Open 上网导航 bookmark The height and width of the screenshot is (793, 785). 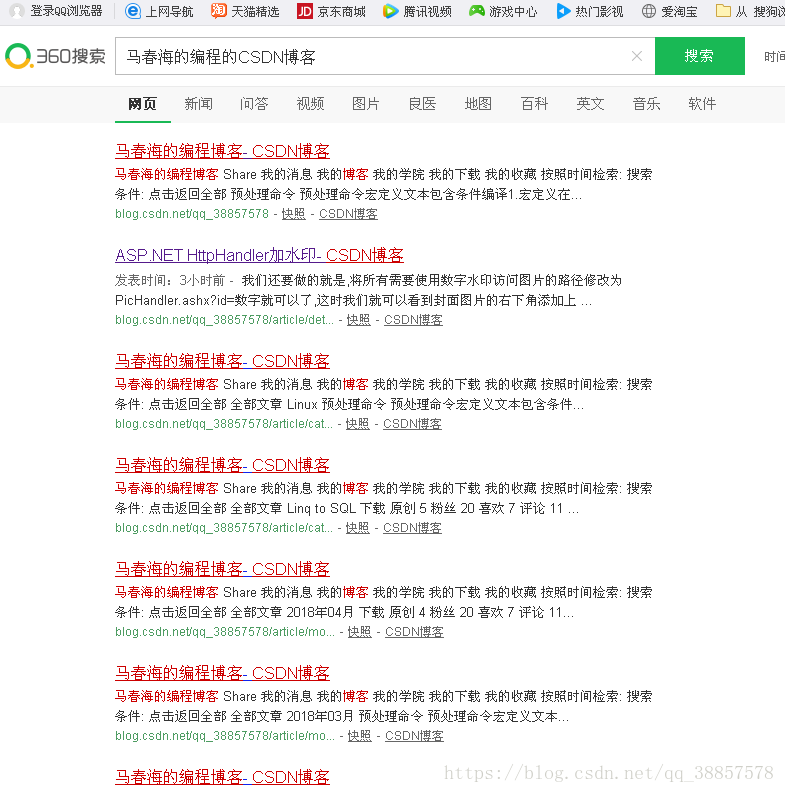[x=159, y=11]
